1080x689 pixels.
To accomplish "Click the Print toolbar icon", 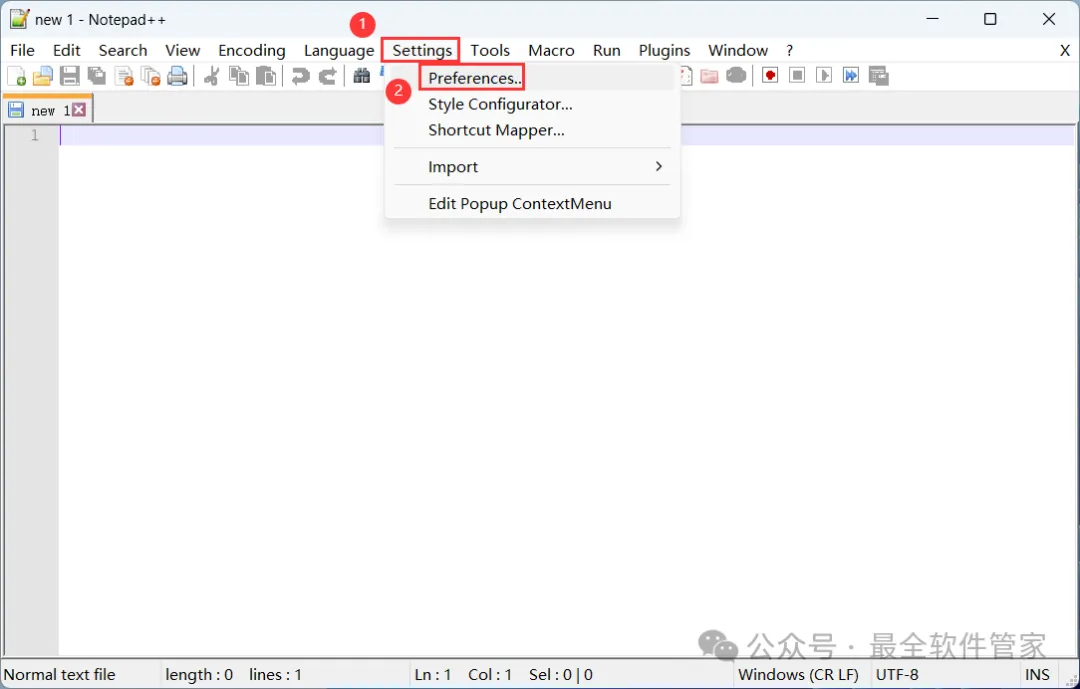I will pos(178,76).
